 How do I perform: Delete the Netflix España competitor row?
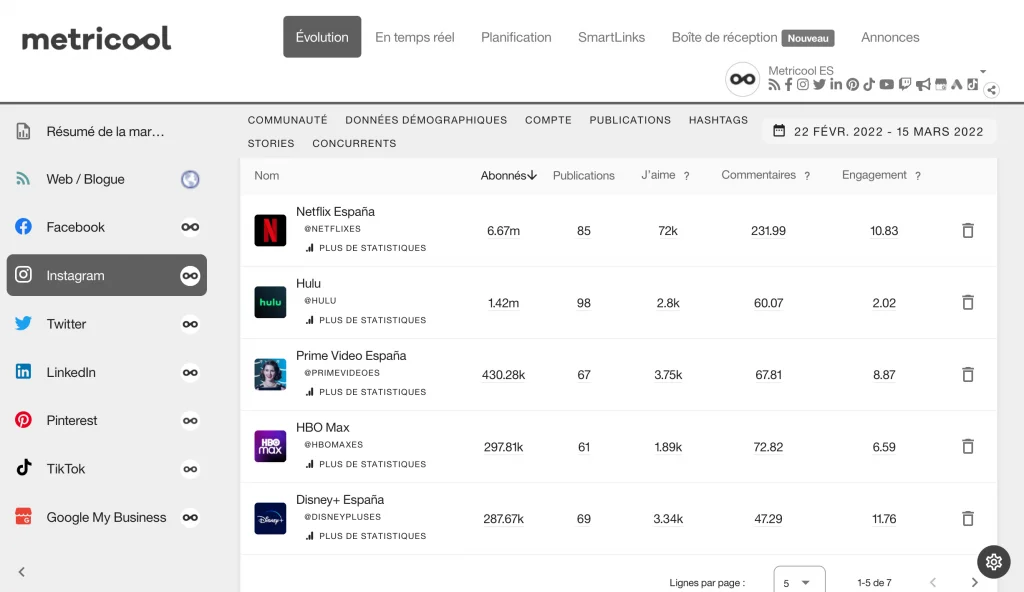tap(968, 230)
